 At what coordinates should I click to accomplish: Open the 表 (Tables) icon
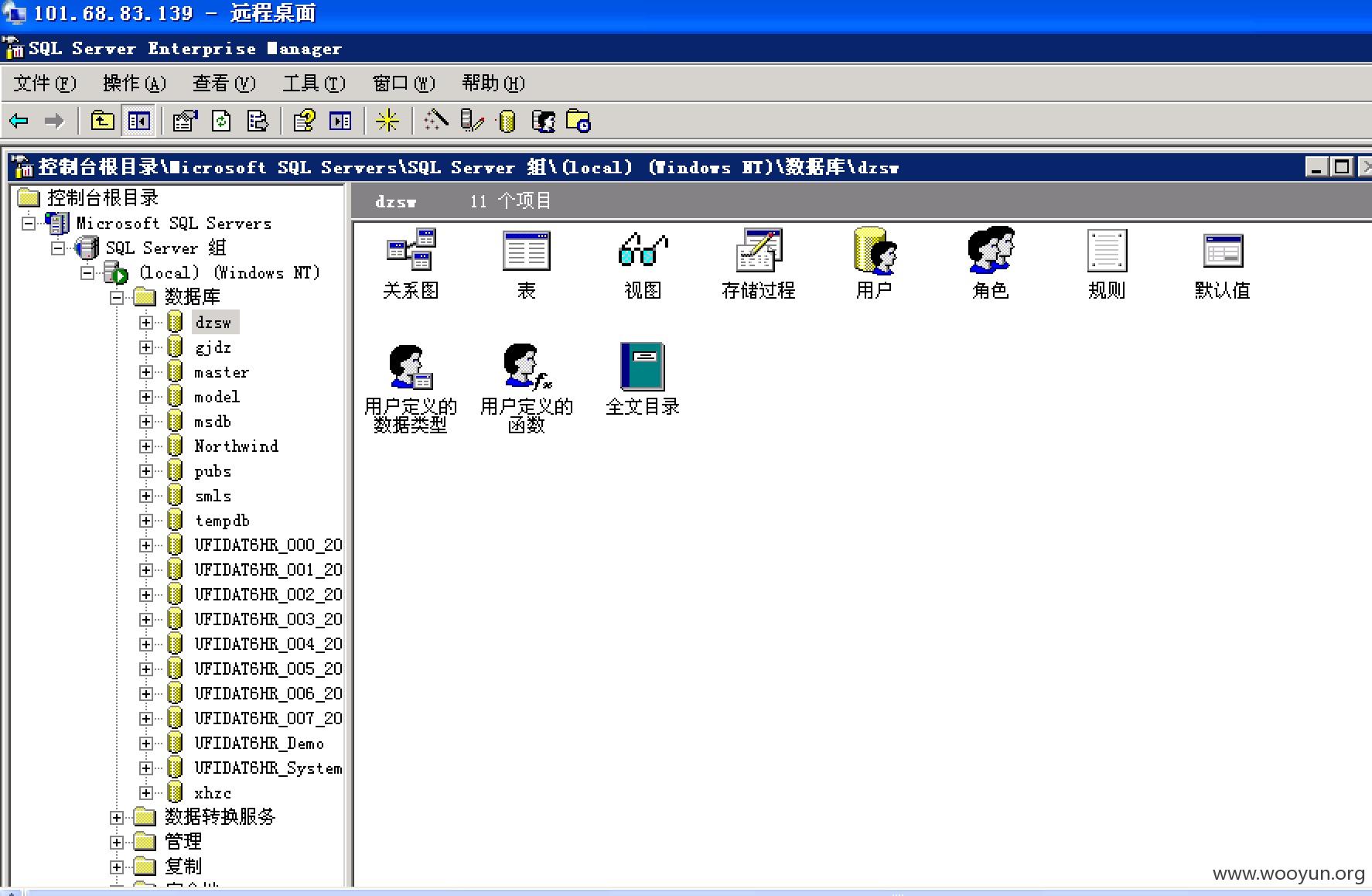526,250
